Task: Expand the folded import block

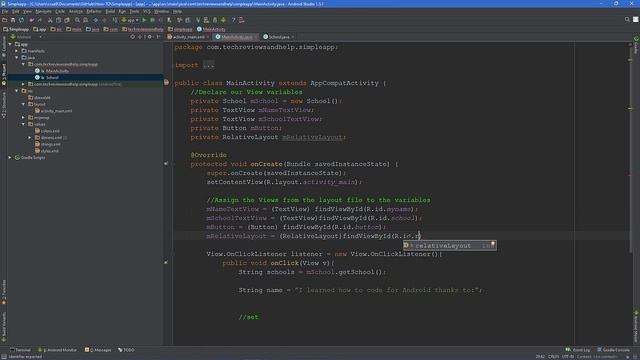Action: 209,65
